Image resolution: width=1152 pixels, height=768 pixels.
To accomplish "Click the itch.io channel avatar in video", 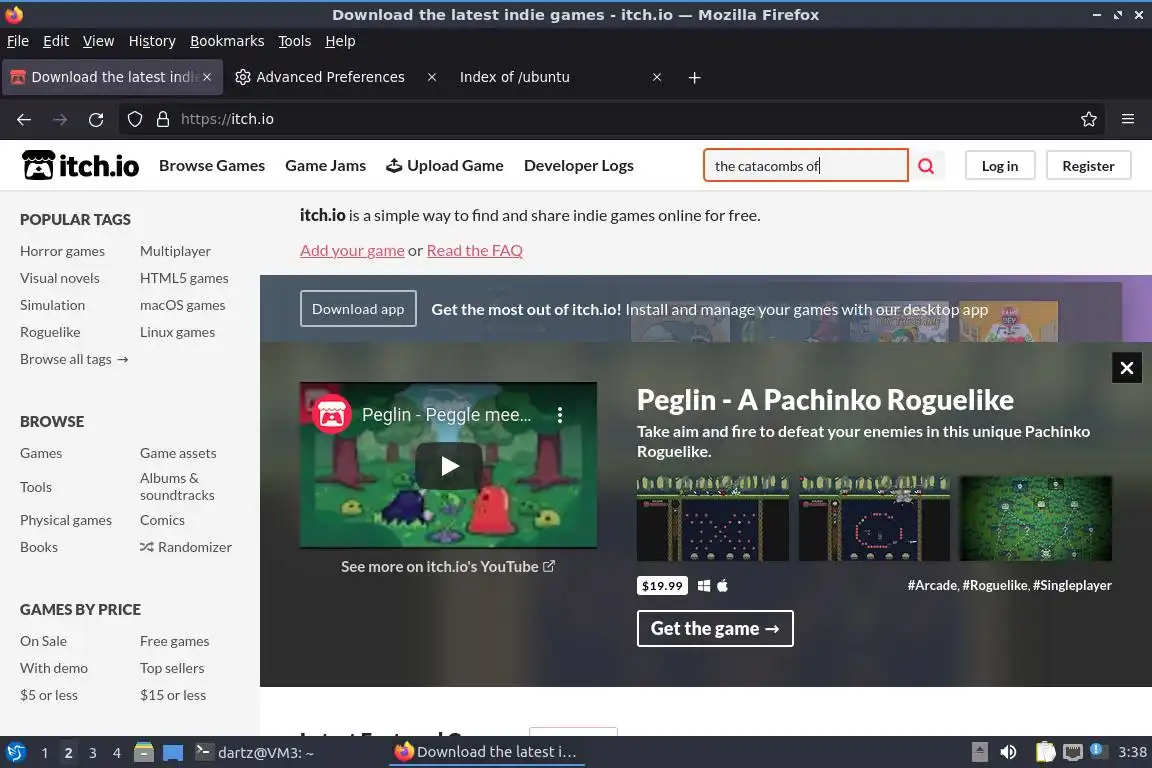I will (x=331, y=414).
